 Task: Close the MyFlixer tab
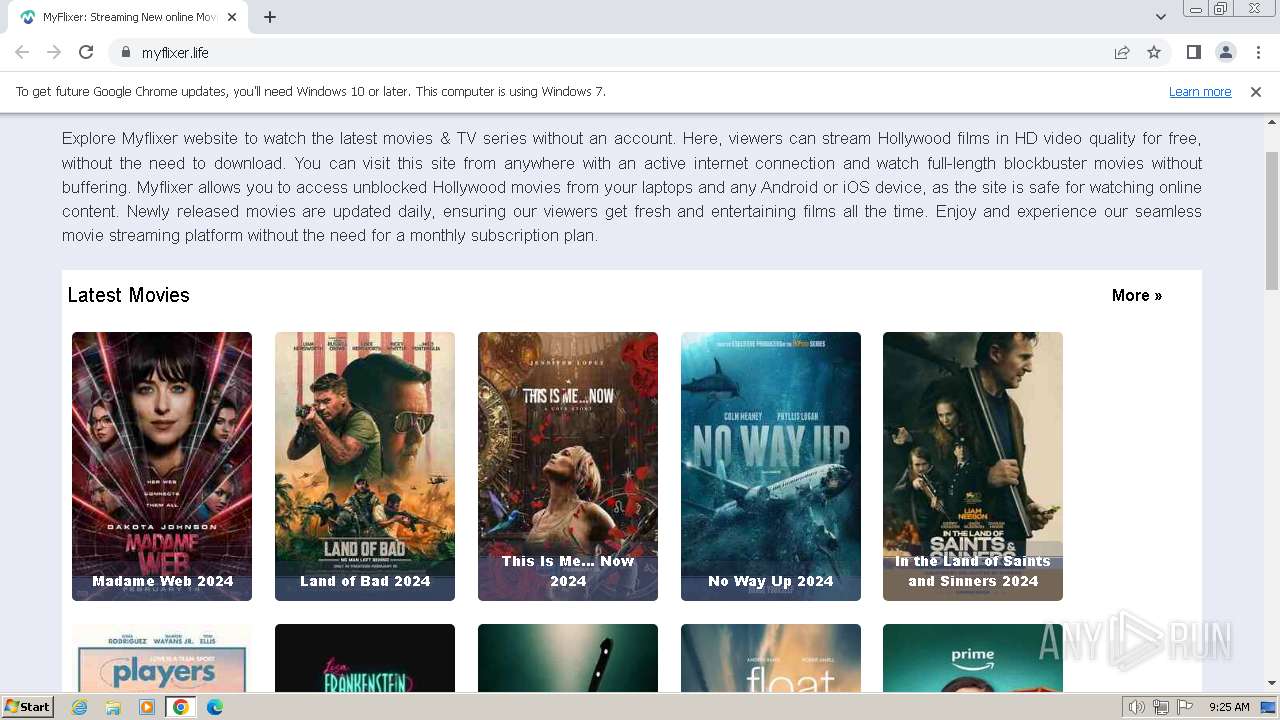click(x=233, y=17)
